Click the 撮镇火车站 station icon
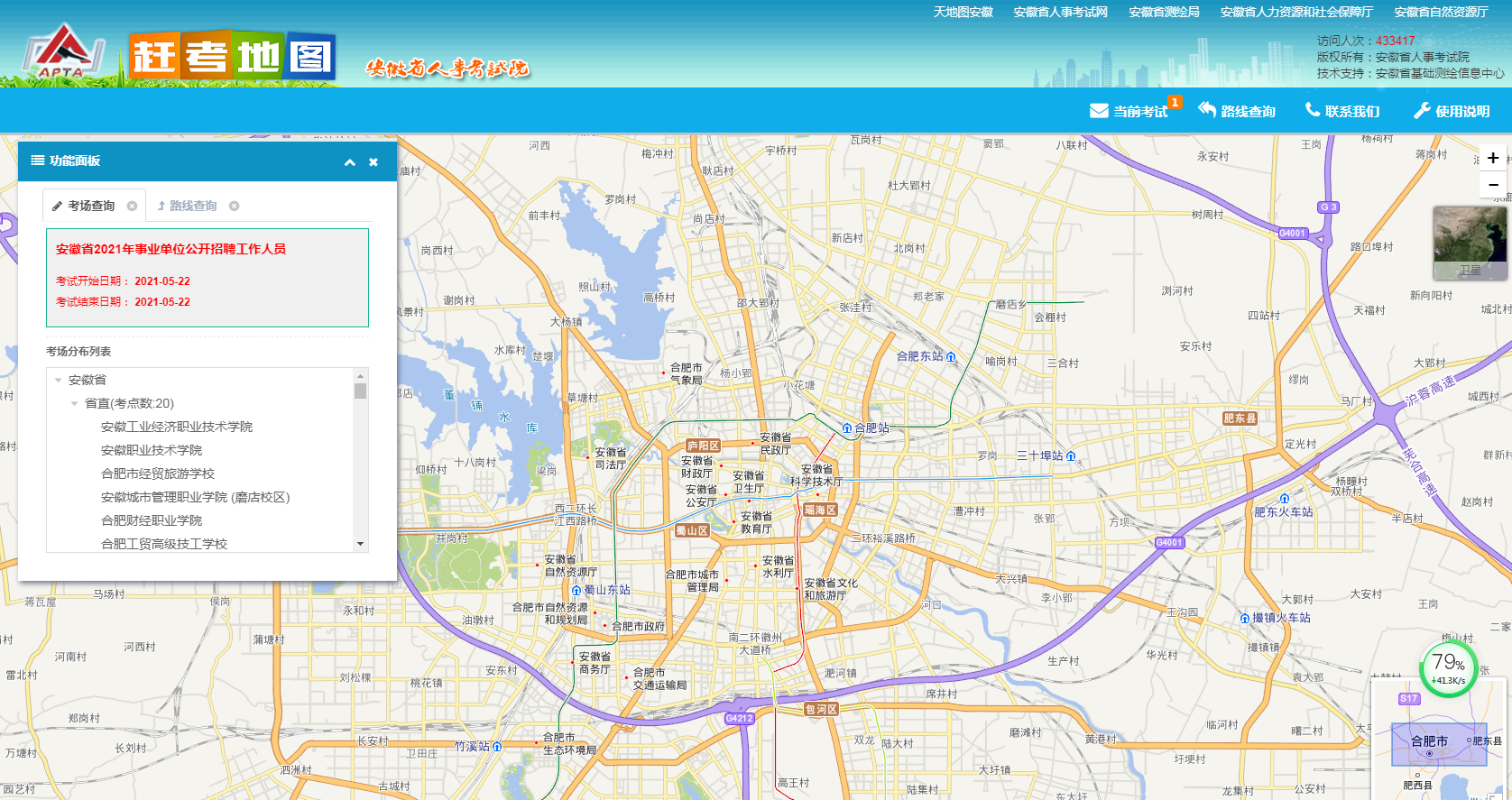The image size is (1512, 800). pyautogui.click(x=1245, y=619)
